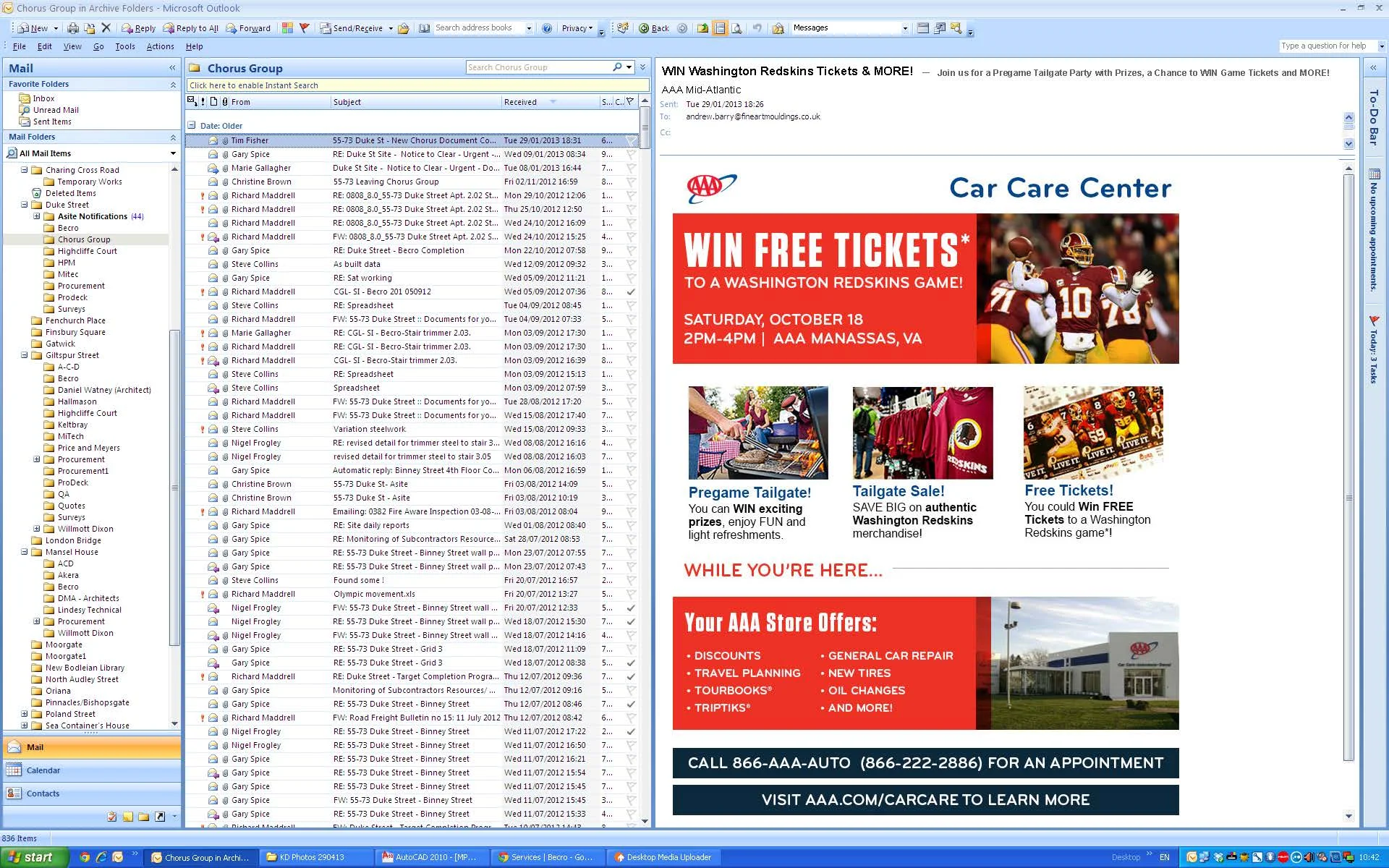Open the Categorize color squares icon
Screen dimensions: 1389x868
(x=288, y=28)
